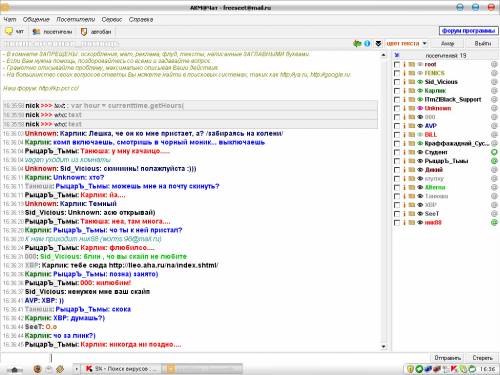Click the folder icon beside BILL
Viewport: 500px width, 375px height.
tap(412, 135)
